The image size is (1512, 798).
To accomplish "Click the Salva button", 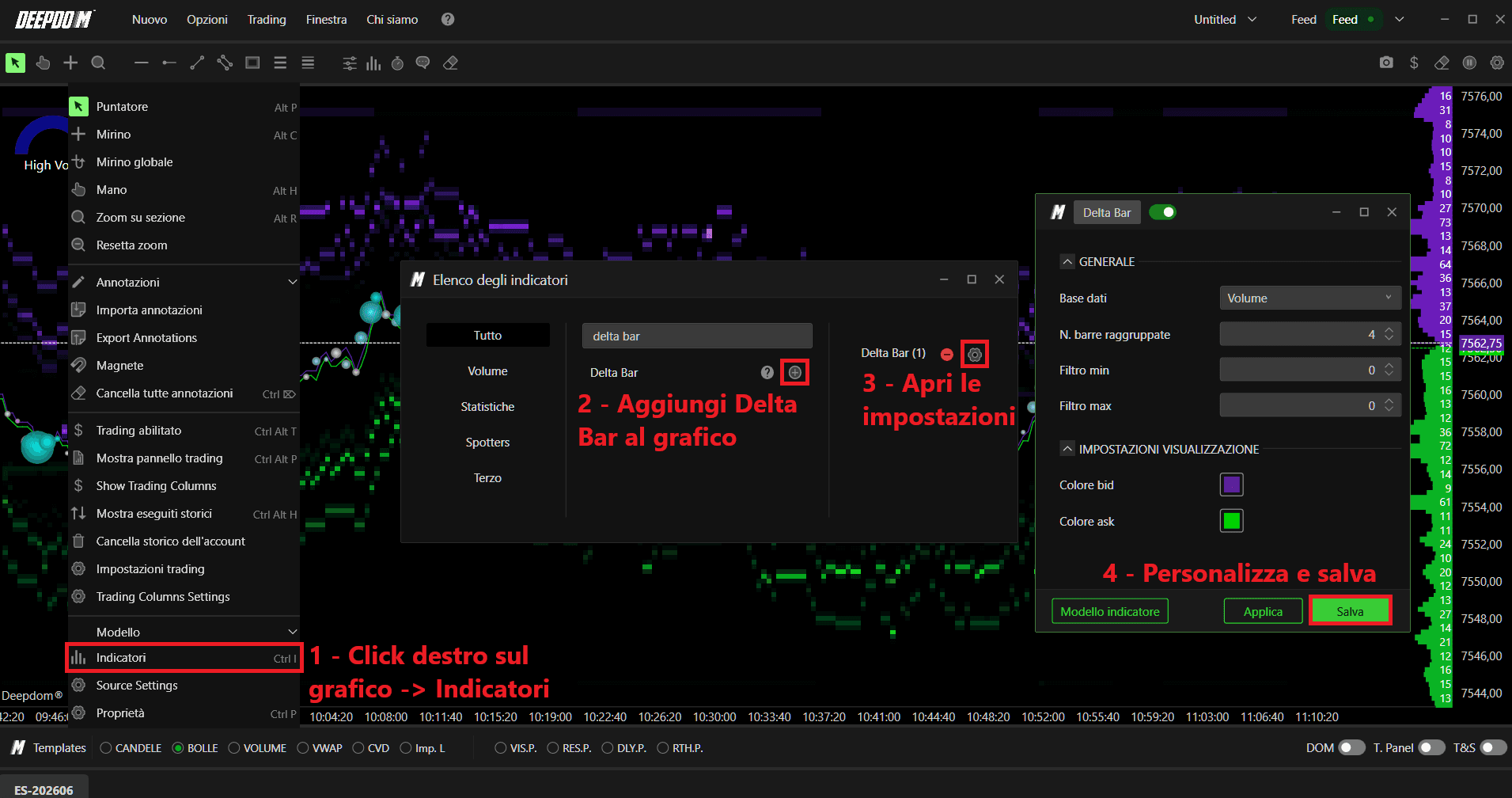I will pos(1350,611).
